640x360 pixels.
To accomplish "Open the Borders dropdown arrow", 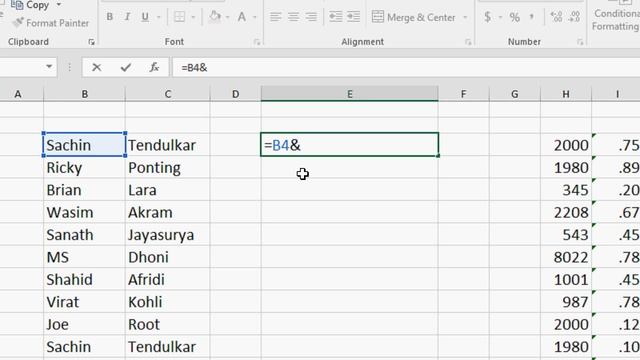I will point(193,17).
